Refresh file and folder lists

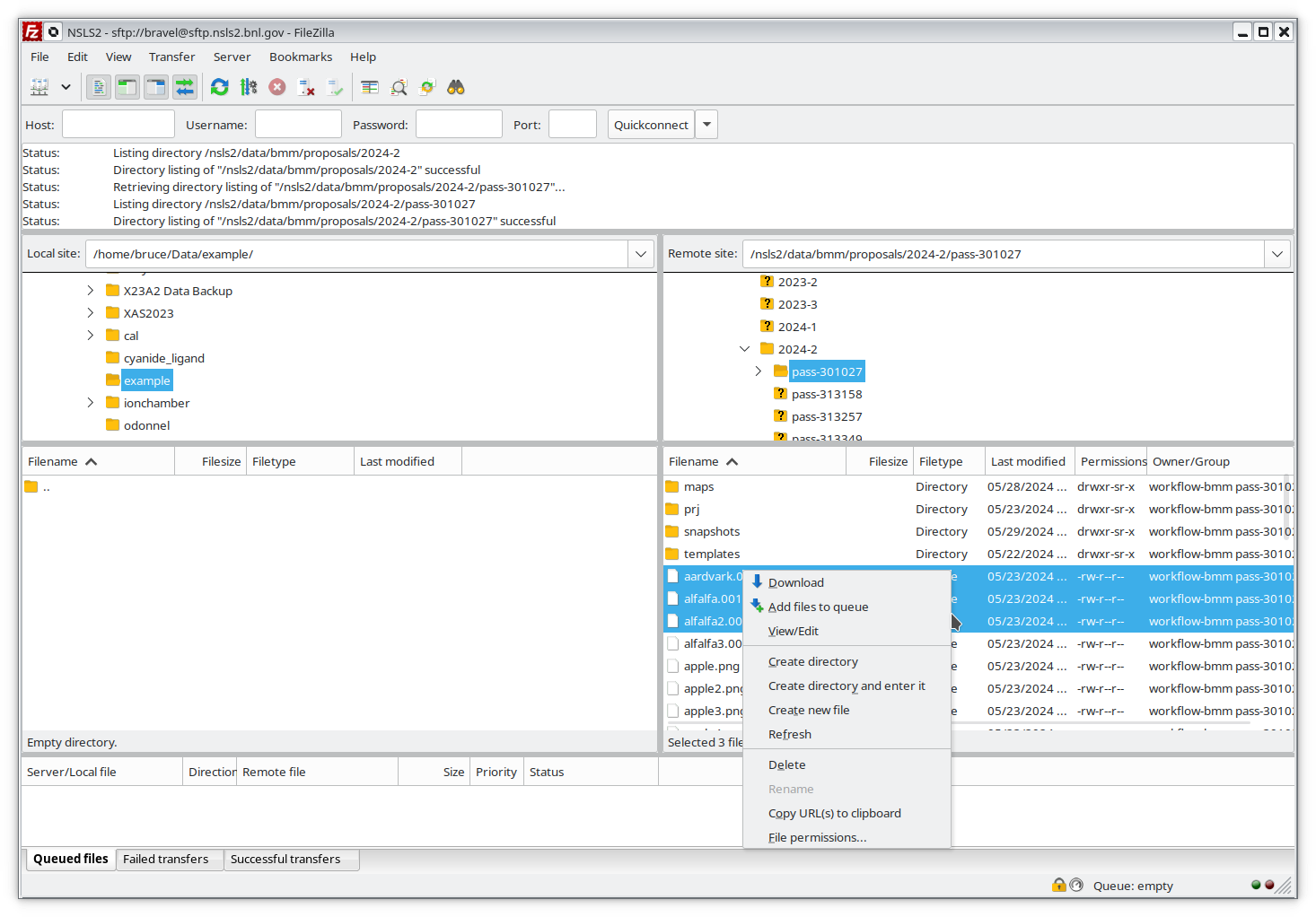click(220, 87)
